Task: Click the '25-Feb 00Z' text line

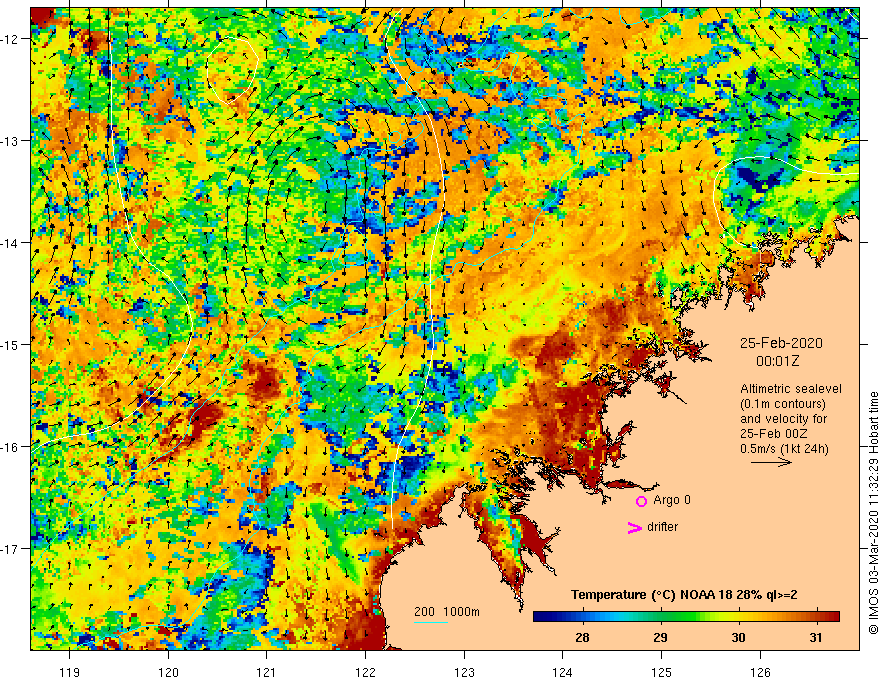Action: (x=773, y=434)
